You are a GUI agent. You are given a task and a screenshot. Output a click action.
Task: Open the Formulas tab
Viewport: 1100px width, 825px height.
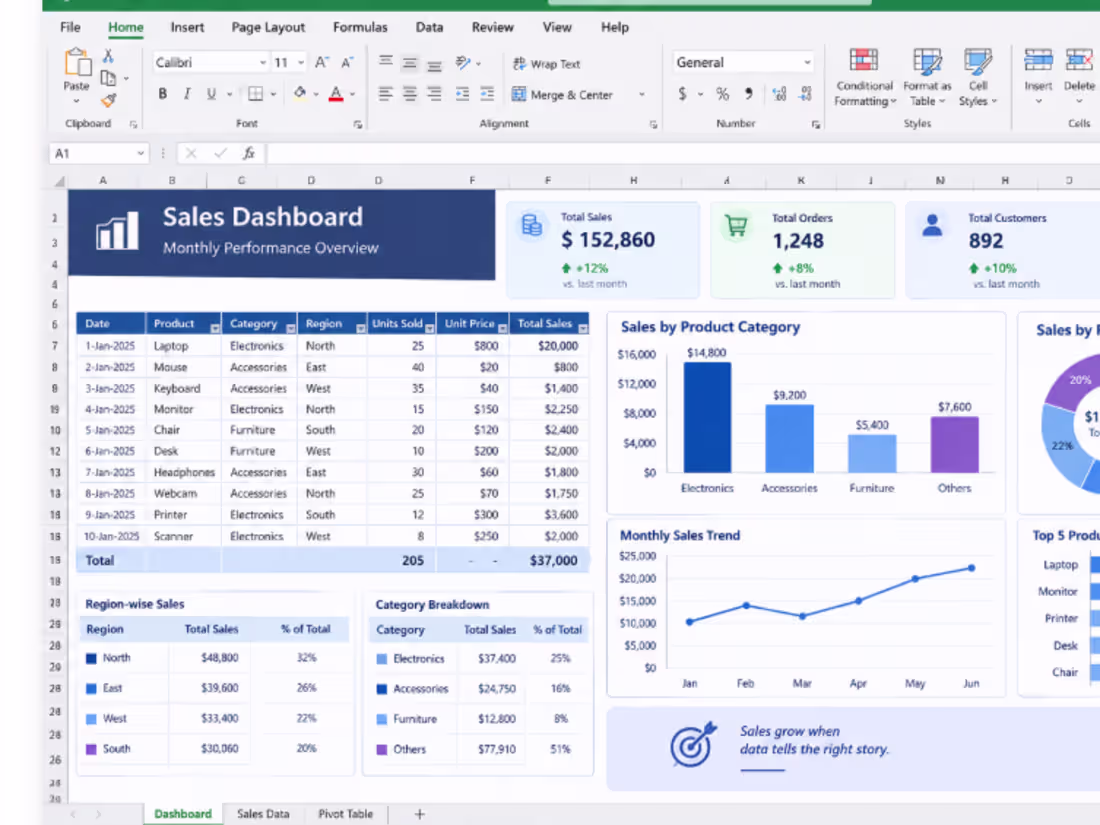click(360, 27)
